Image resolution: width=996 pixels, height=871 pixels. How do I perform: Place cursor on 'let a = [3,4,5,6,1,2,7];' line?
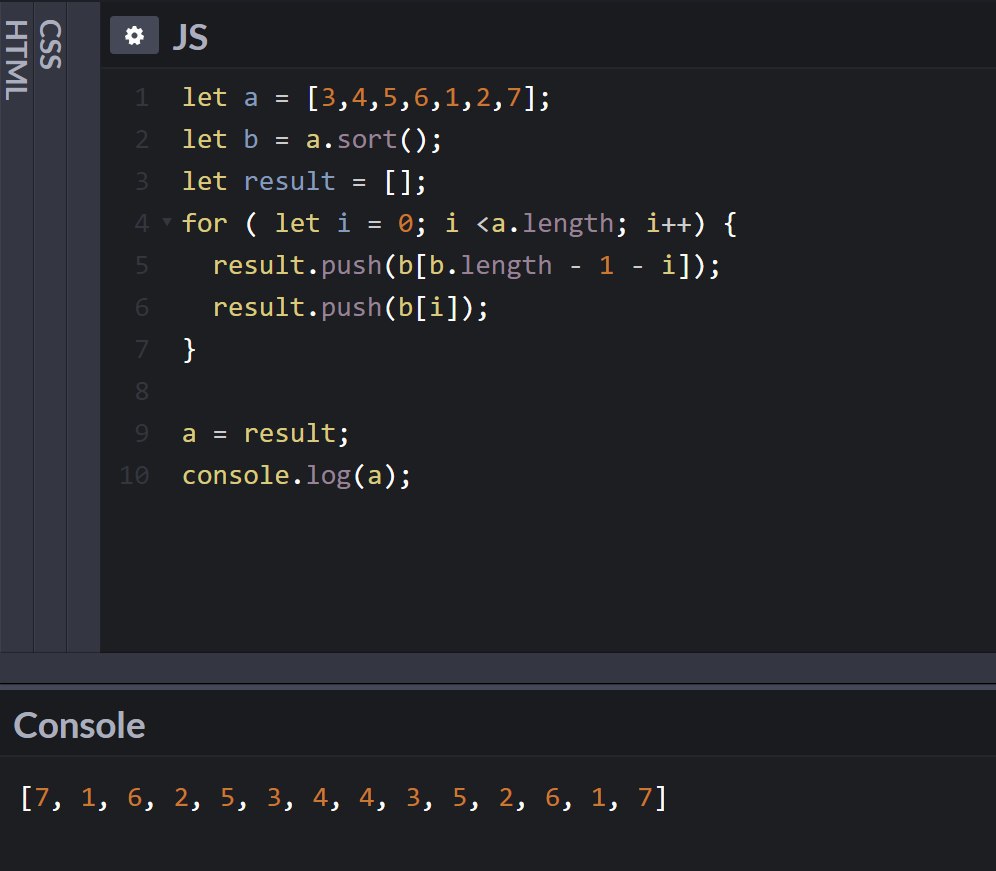pos(366,98)
